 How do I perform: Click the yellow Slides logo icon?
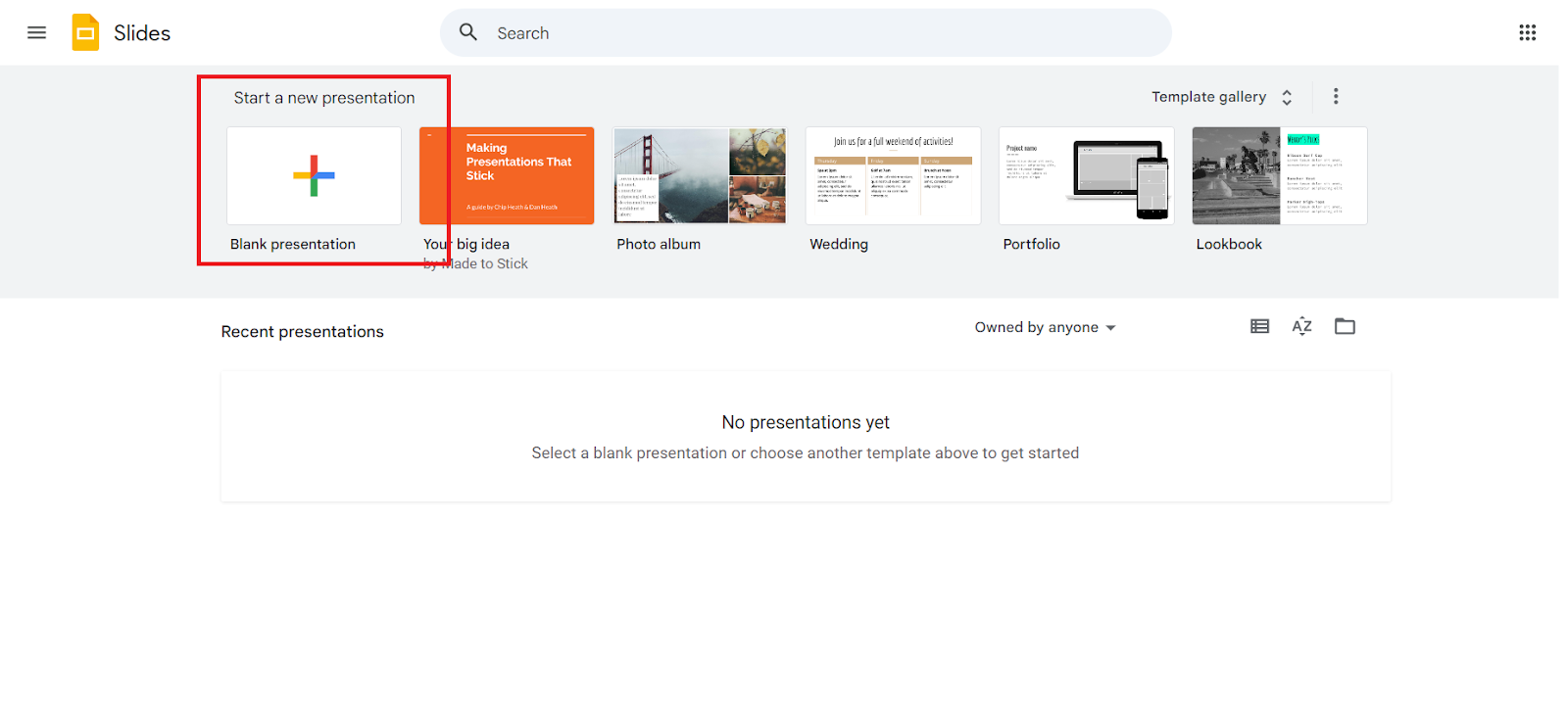[85, 32]
